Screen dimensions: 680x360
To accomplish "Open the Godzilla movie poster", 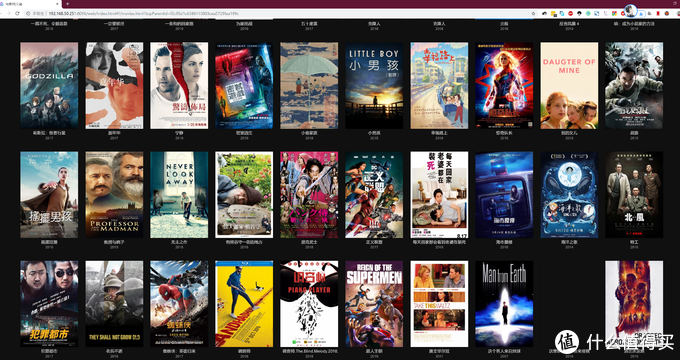I will [x=49, y=85].
